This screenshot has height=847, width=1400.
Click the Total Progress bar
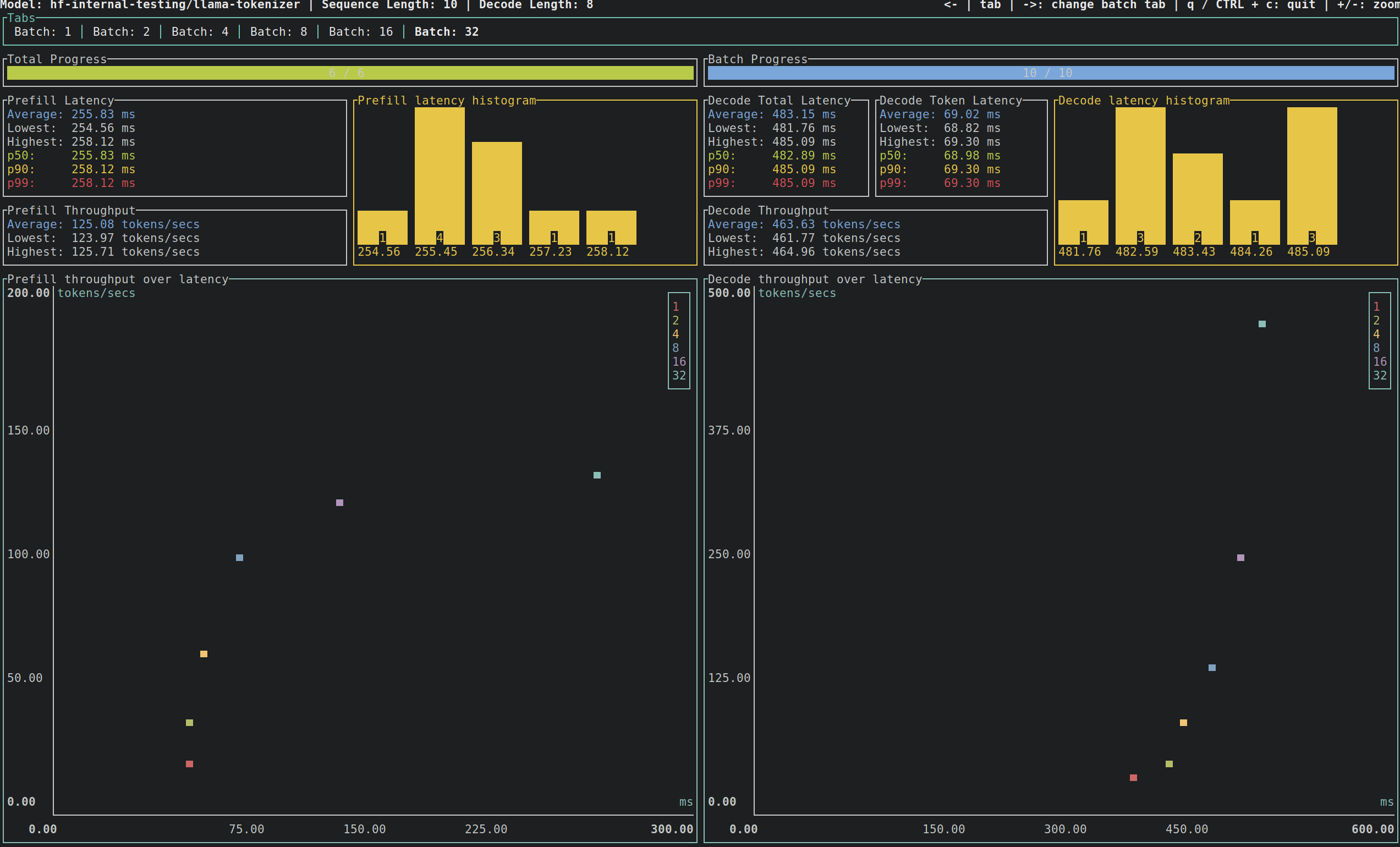click(350, 73)
